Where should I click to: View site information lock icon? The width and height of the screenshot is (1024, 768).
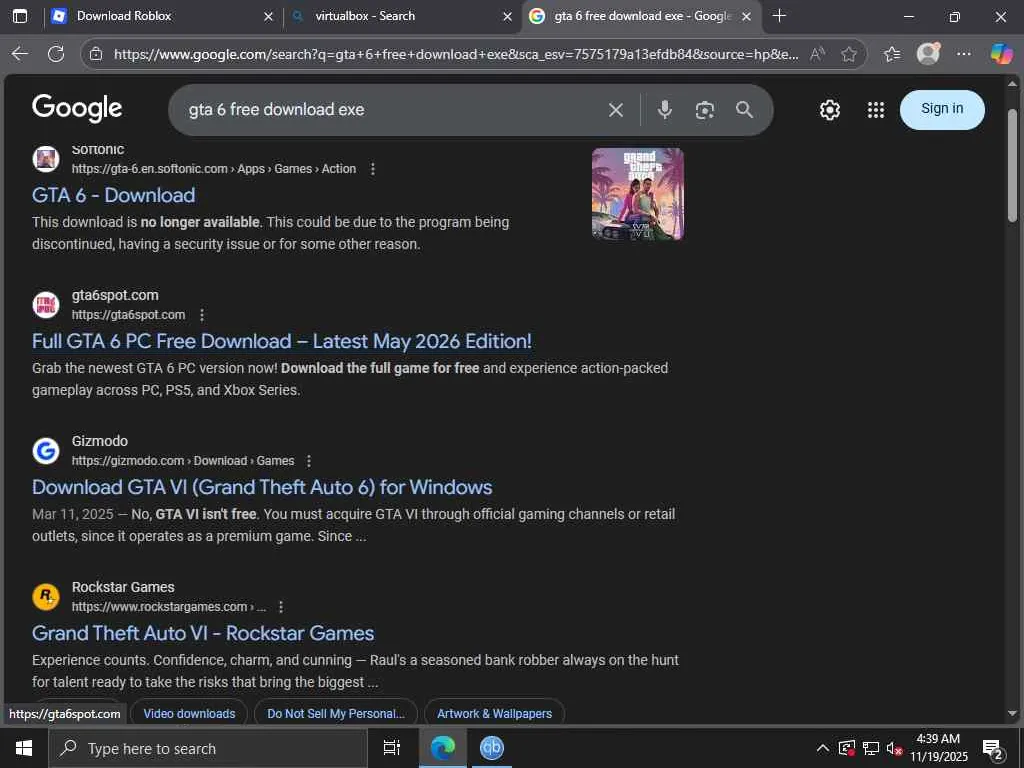click(96, 54)
